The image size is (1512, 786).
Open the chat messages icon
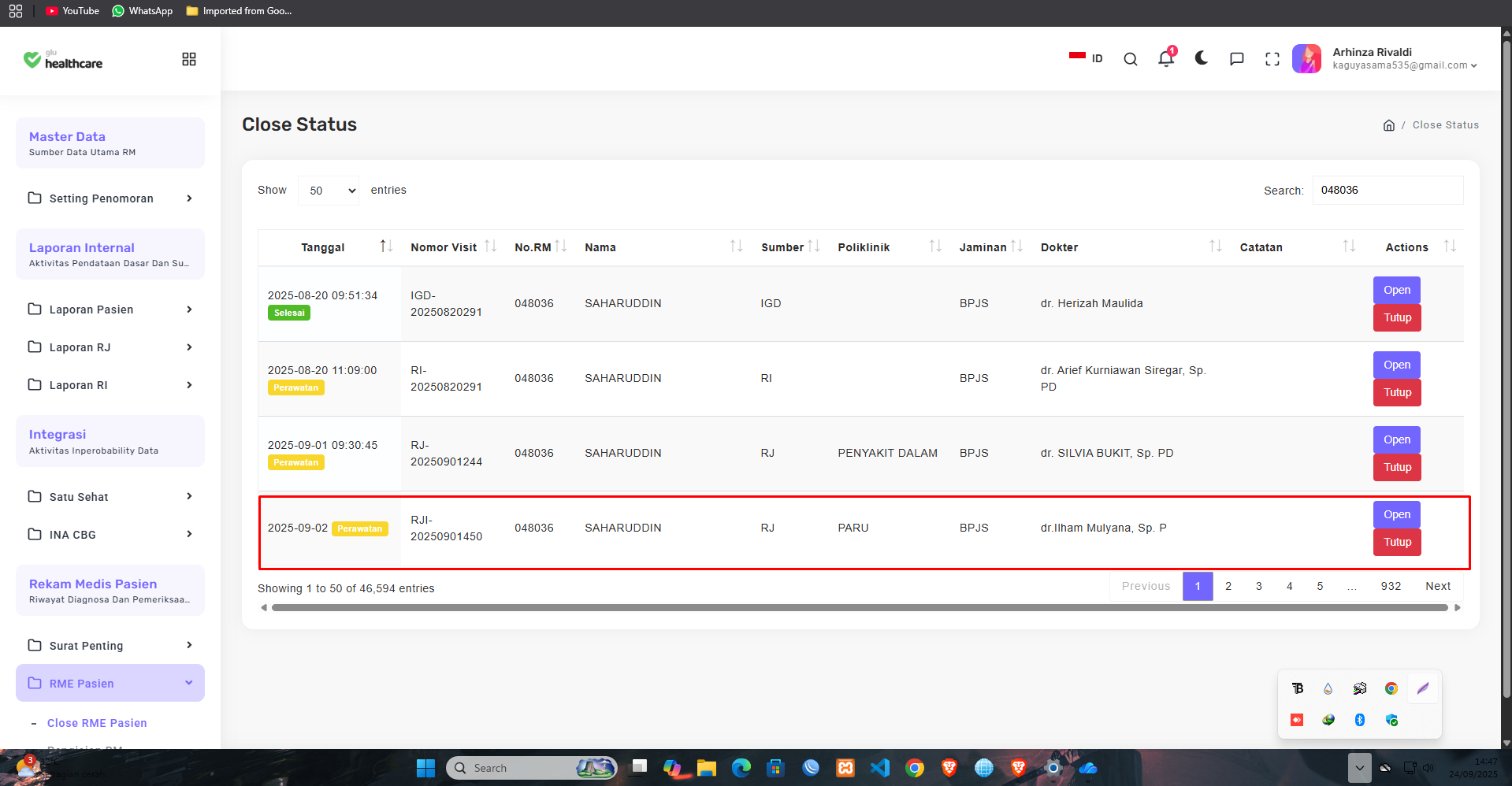point(1237,59)
